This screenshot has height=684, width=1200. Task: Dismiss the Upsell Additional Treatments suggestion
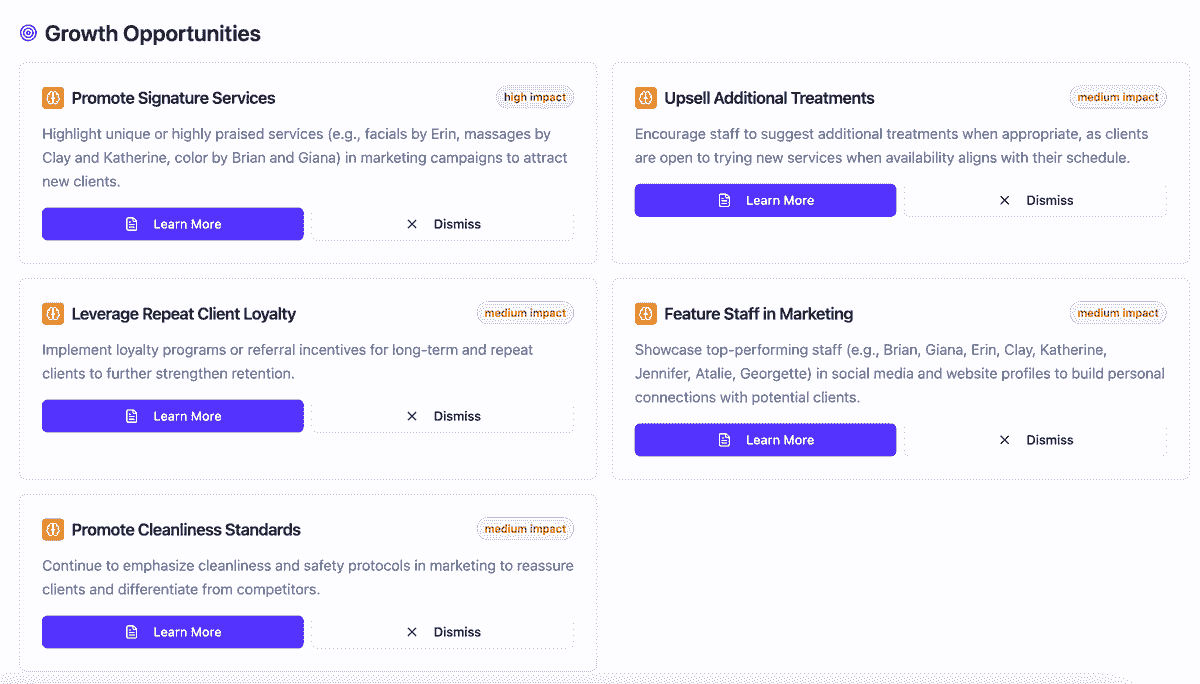(1036, 200)
